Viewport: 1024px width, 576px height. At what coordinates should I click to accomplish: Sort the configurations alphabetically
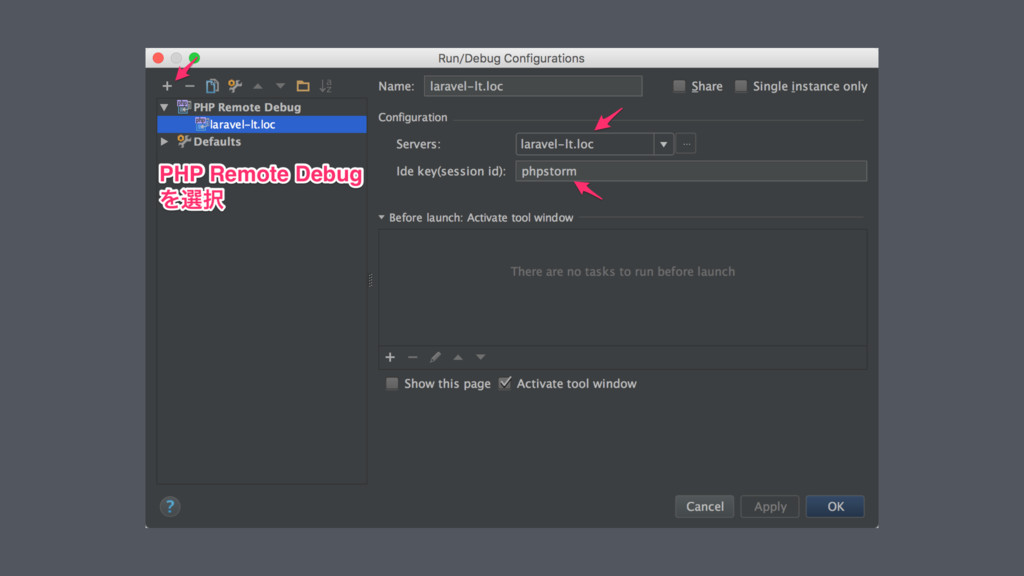[x=326, y=86]
